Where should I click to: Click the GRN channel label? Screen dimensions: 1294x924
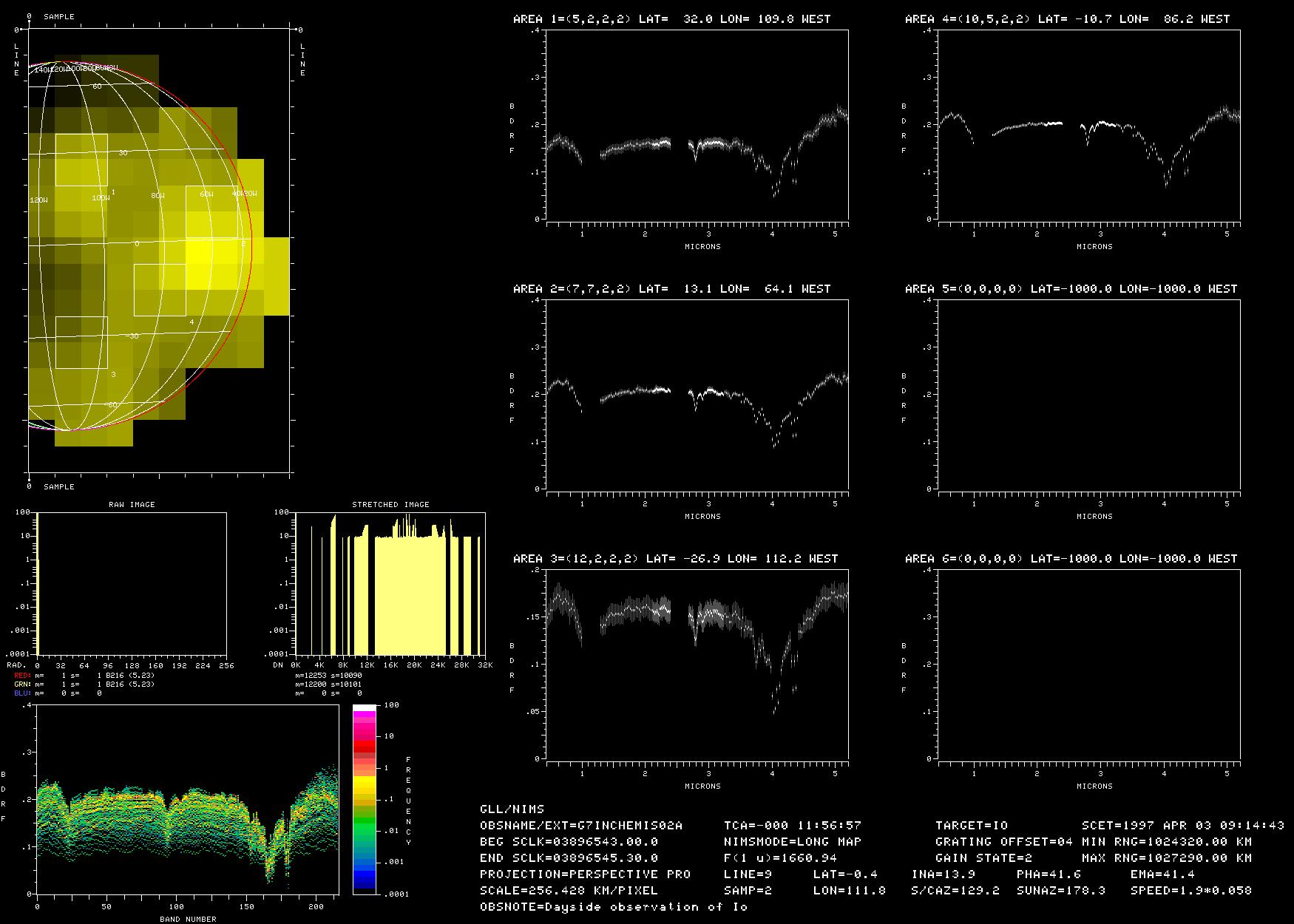23,684
